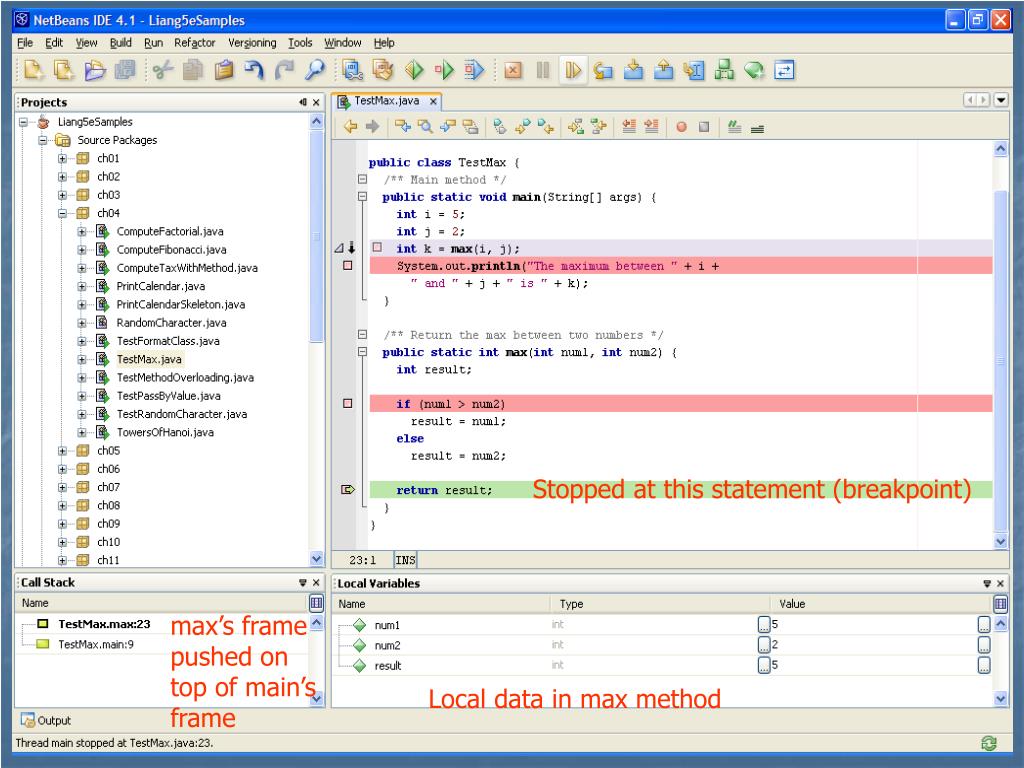Image resolution: width=1024 pixels, height=768 pixels.
Task: Step into the method call
Action: (633, 70)
